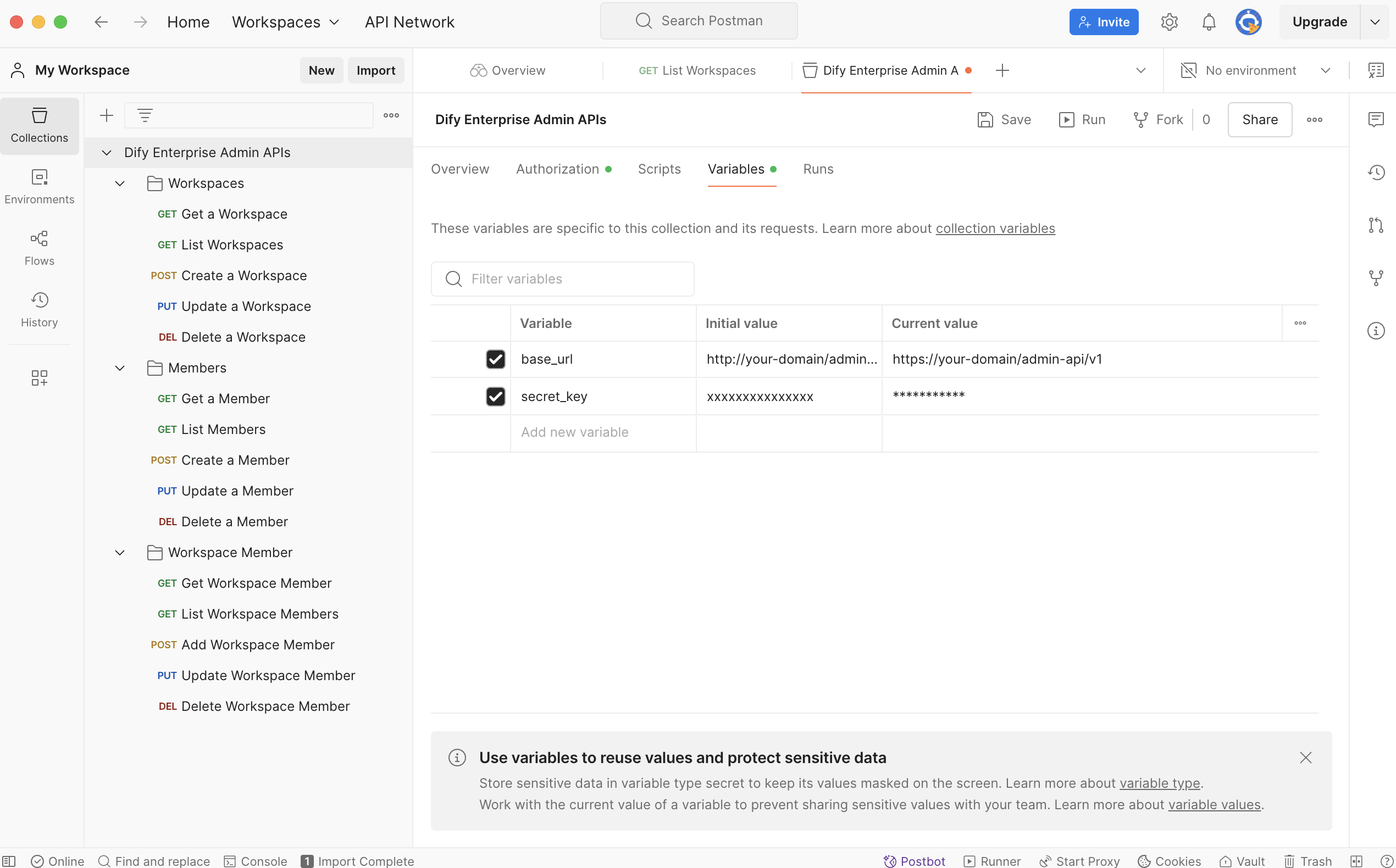Open the variable type link
The width and height of the screenshot is (1396, 868).
[1160, 783]
